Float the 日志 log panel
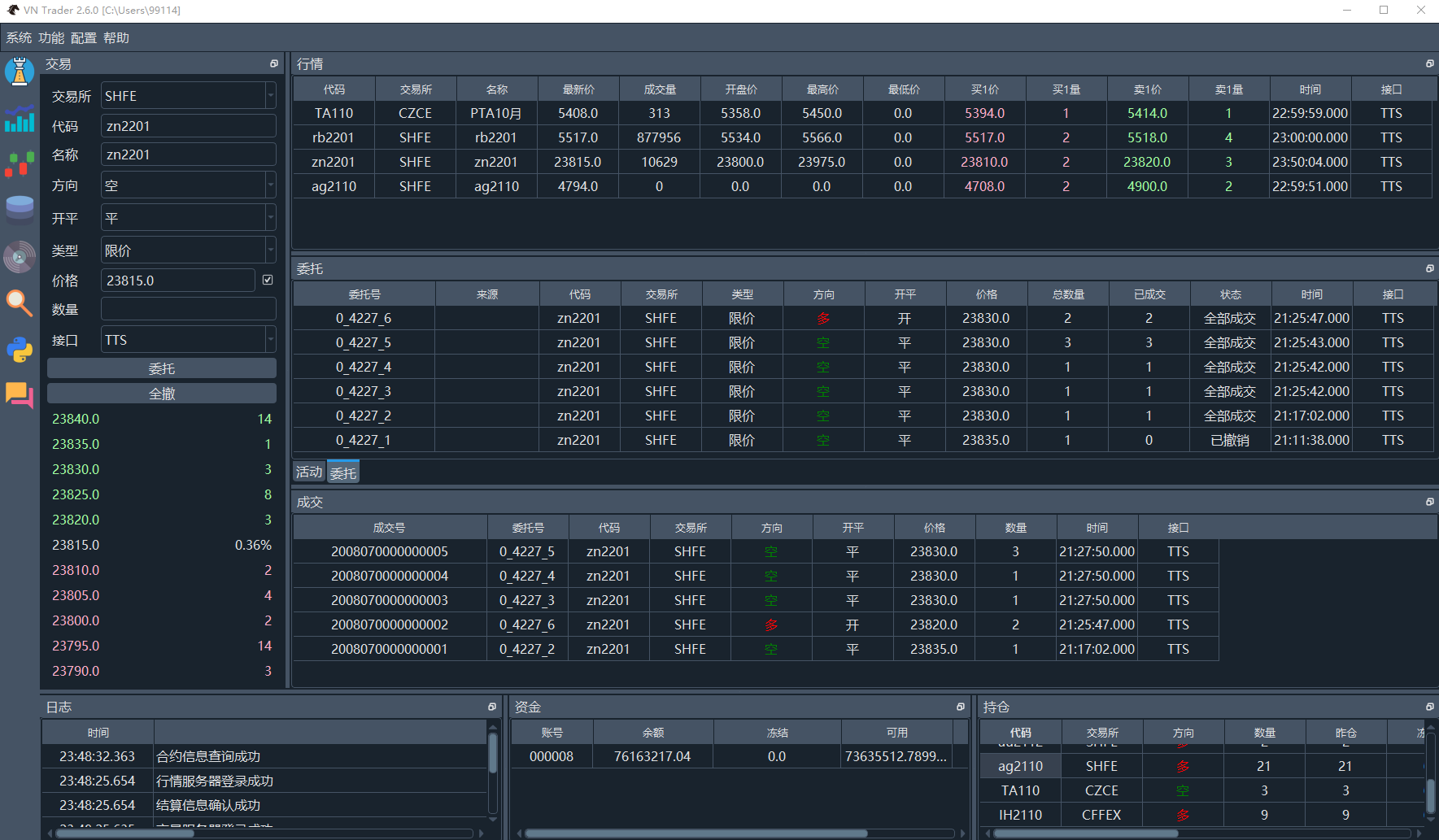The width and height of the screenshot is (1439, 840). coord(492,707)
